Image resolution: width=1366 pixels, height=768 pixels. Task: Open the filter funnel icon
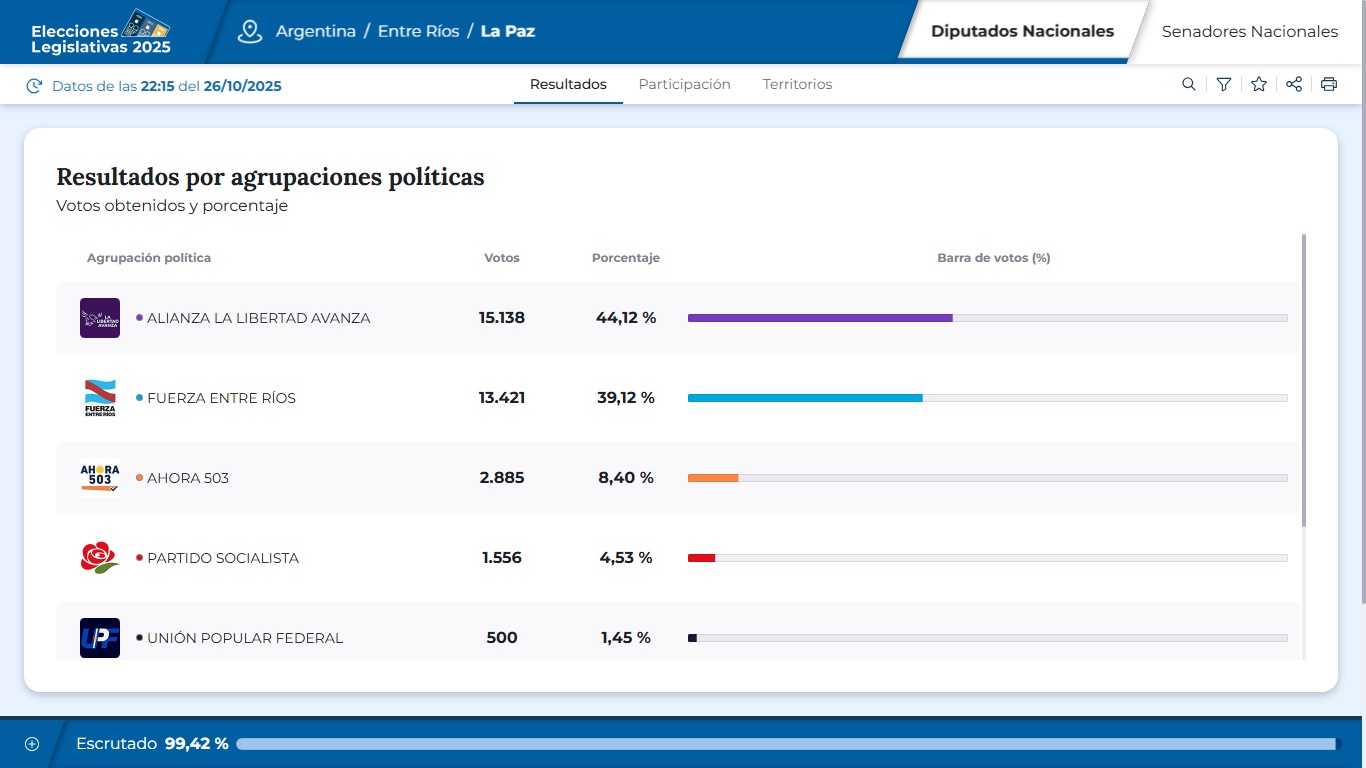pos(1223,84)
